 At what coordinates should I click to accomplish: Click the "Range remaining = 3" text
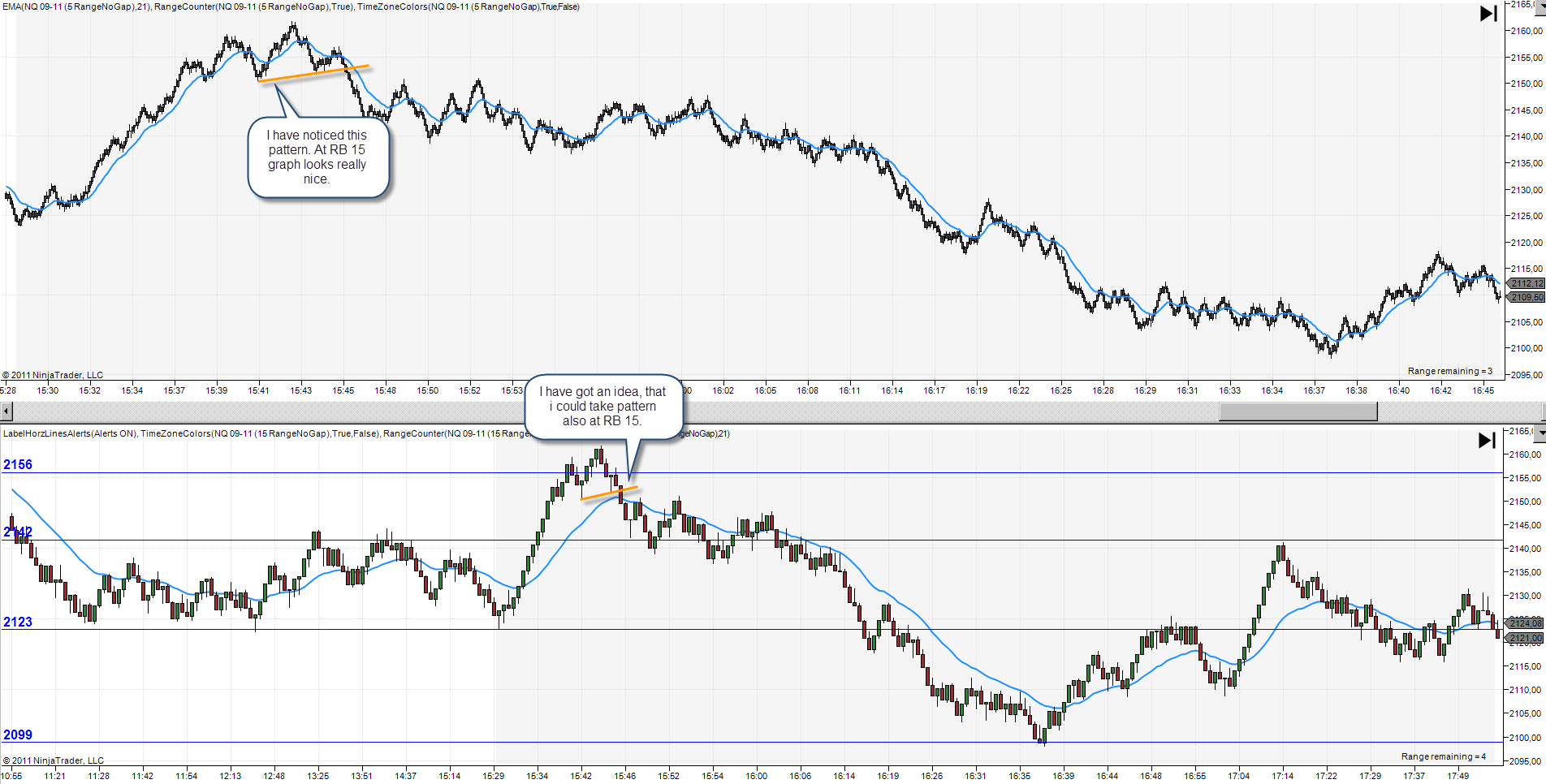coord(1450,371)
